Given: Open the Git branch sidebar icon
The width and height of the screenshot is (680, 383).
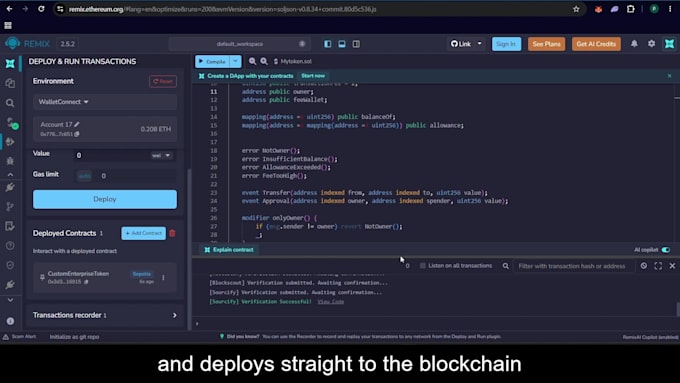Looking at the screenshot, I should coord(10,206).
